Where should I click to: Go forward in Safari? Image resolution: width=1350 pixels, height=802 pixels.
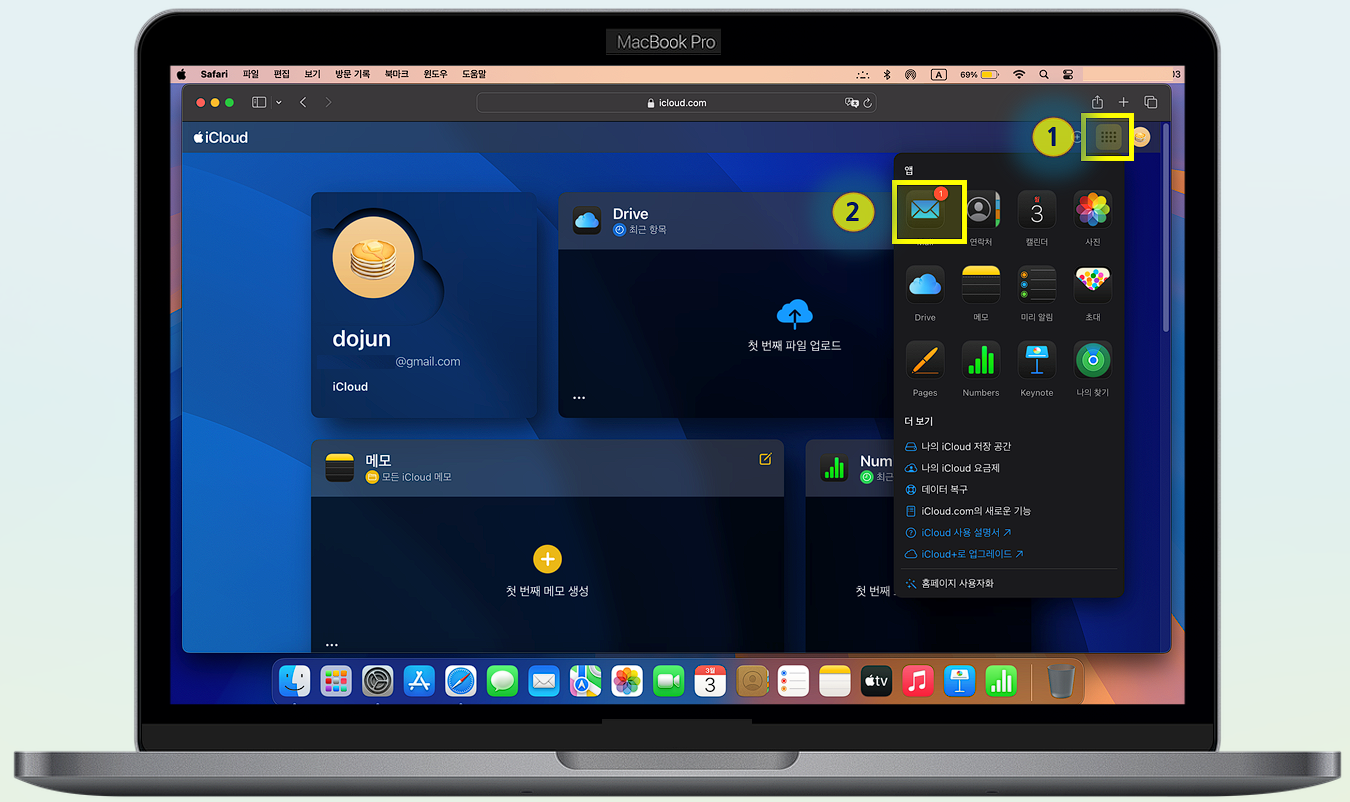click(328, 102)
